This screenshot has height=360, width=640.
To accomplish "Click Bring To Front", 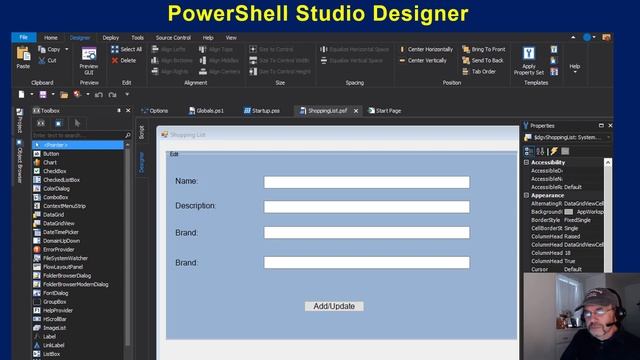I will click(x=484, y=49).
